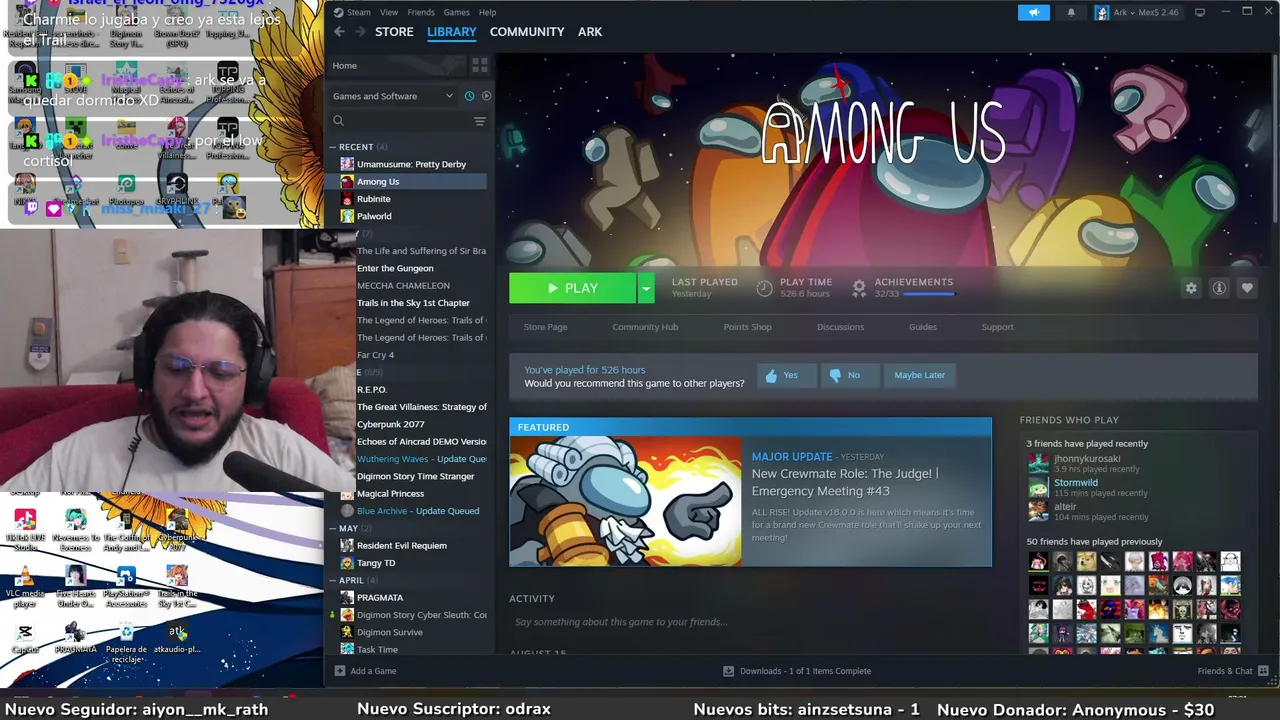The width and height of the screenshot is (1280, 720).
Task: Select Umamusume: Pretty Derby in library
Action: (411, 164)
